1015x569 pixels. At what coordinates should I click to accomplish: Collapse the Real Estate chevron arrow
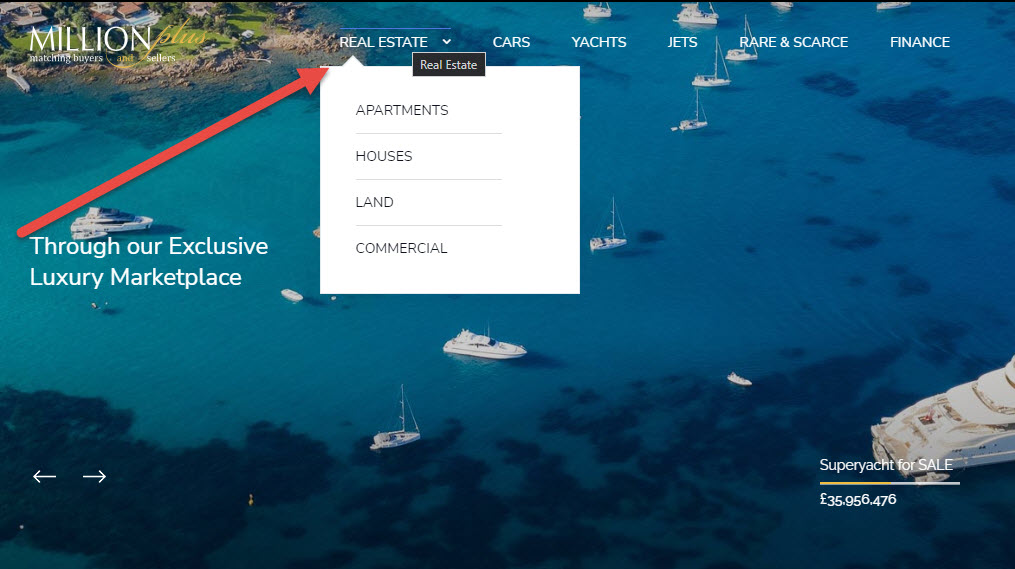point(447,42)
